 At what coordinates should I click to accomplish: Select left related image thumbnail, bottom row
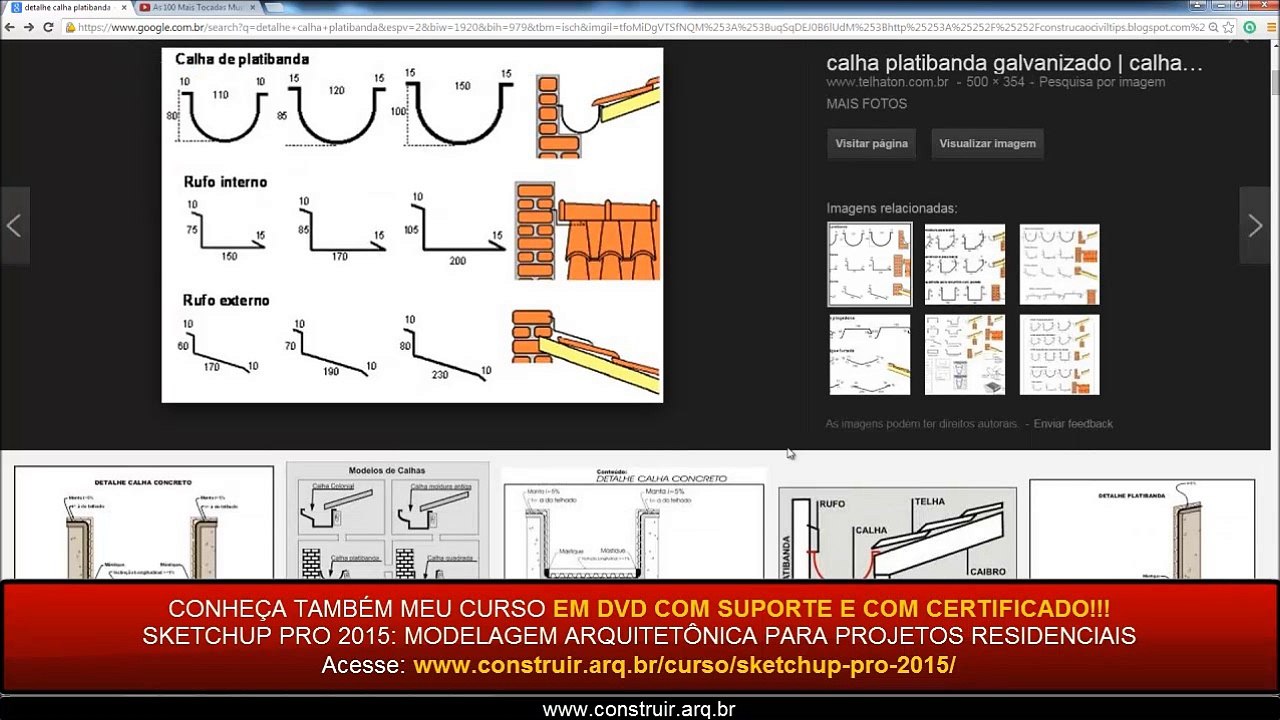point(870,355)
